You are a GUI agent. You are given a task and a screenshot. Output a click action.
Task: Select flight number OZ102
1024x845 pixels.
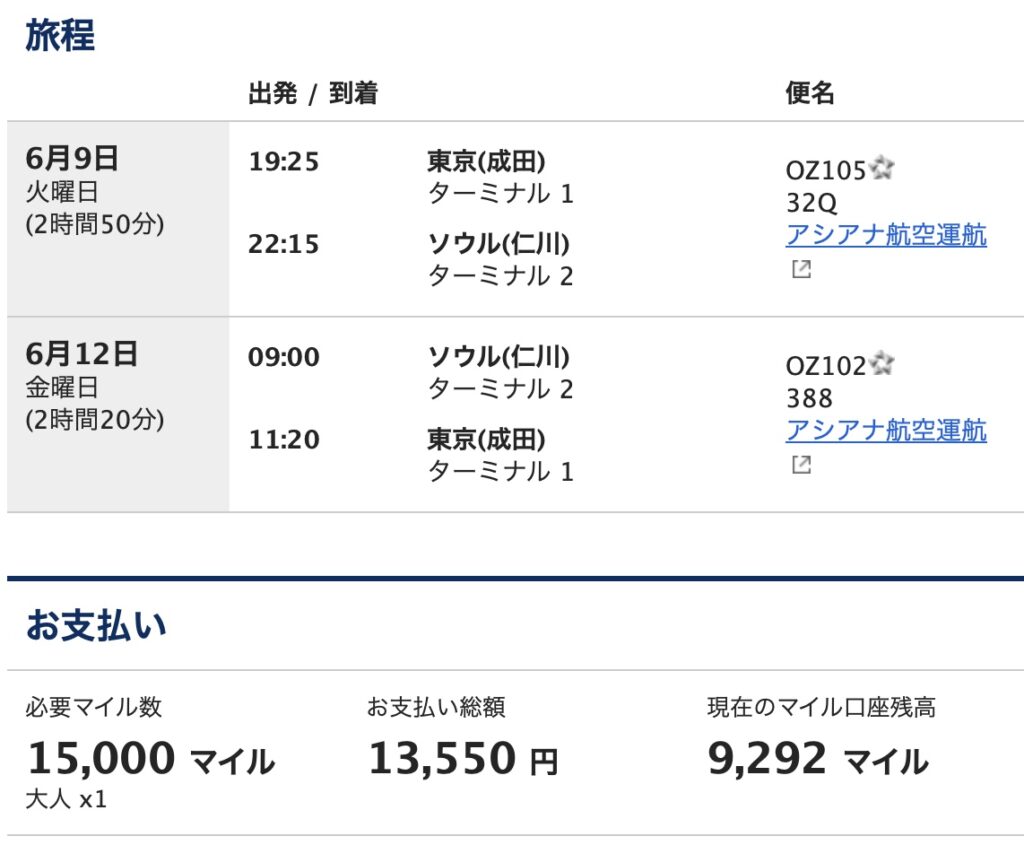click(x=825, y=367)
